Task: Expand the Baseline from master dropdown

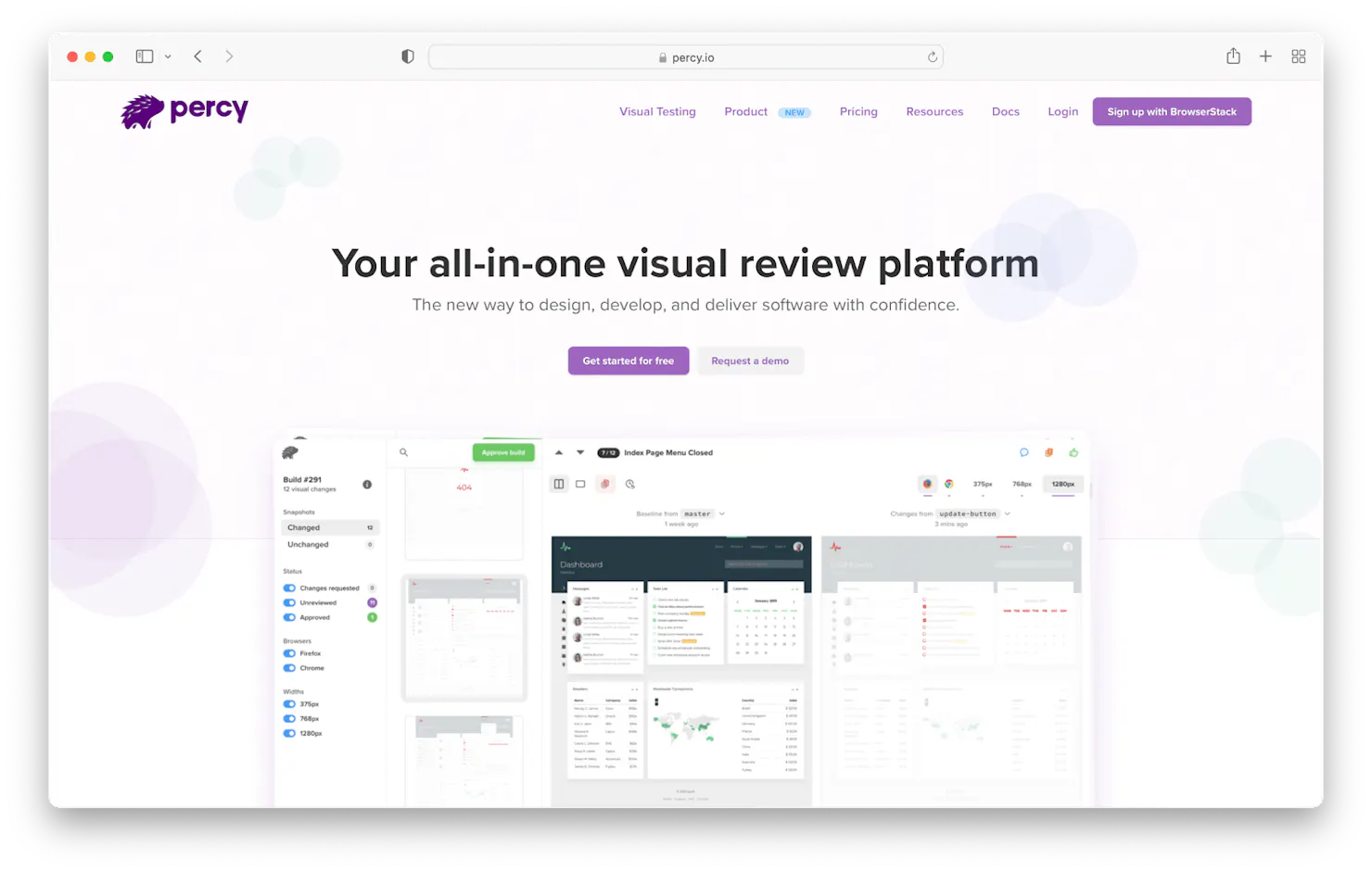Action: coord(722,513)
